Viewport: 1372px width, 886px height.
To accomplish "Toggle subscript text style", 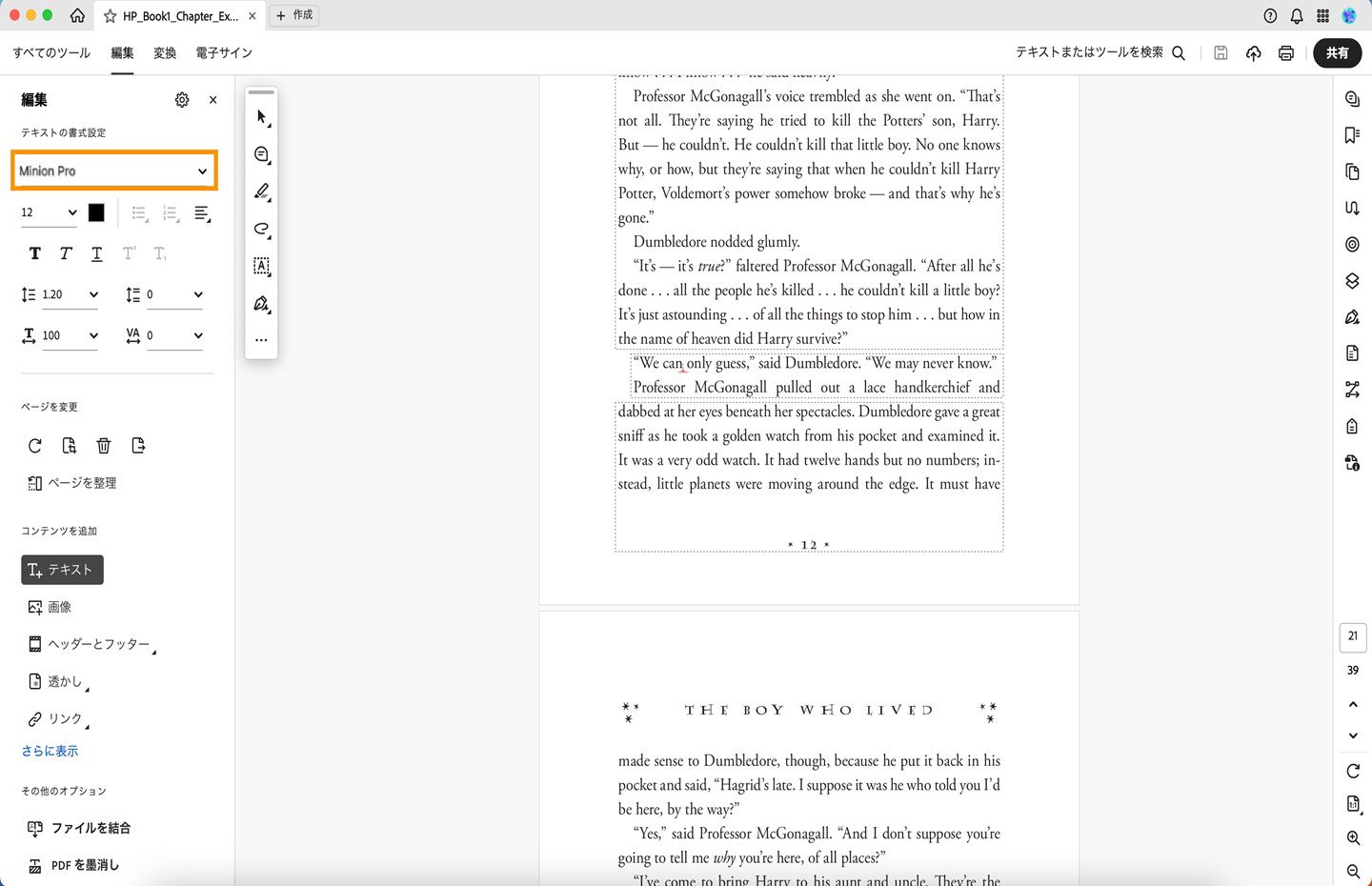I will click(160, 253).
